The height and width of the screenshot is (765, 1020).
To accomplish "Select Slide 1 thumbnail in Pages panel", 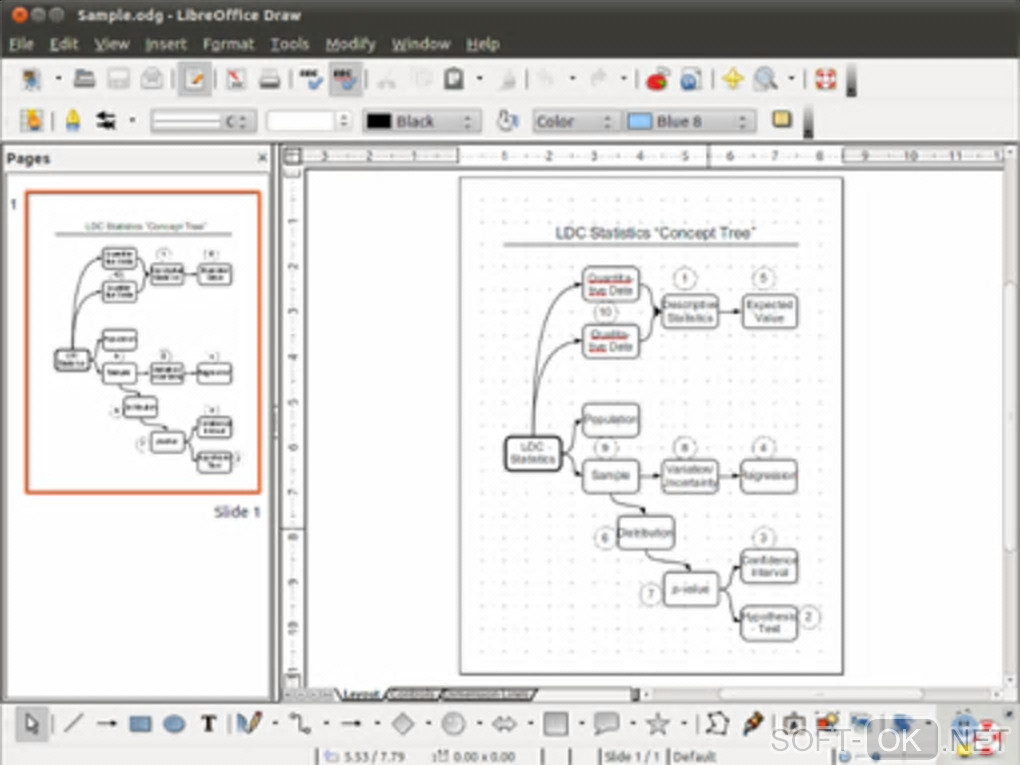I will tap(143, 342).
